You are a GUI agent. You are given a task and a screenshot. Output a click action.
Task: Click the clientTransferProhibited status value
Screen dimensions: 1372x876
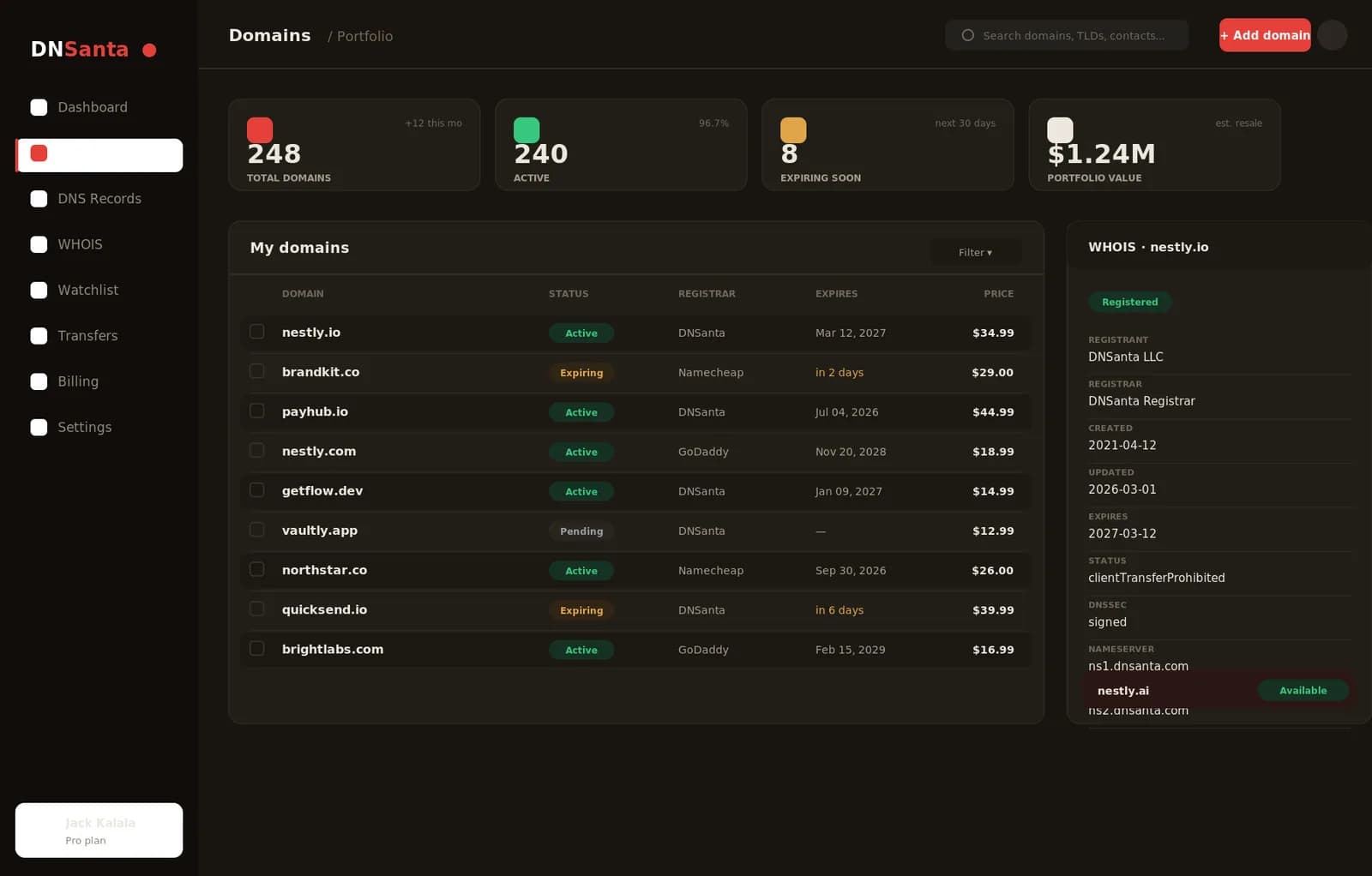point(1157,578)
